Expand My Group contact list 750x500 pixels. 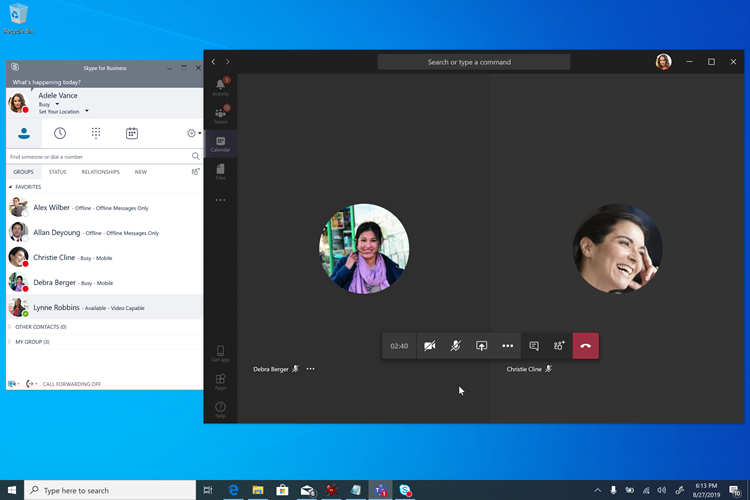pyautogui.click(x=32, y=342)
